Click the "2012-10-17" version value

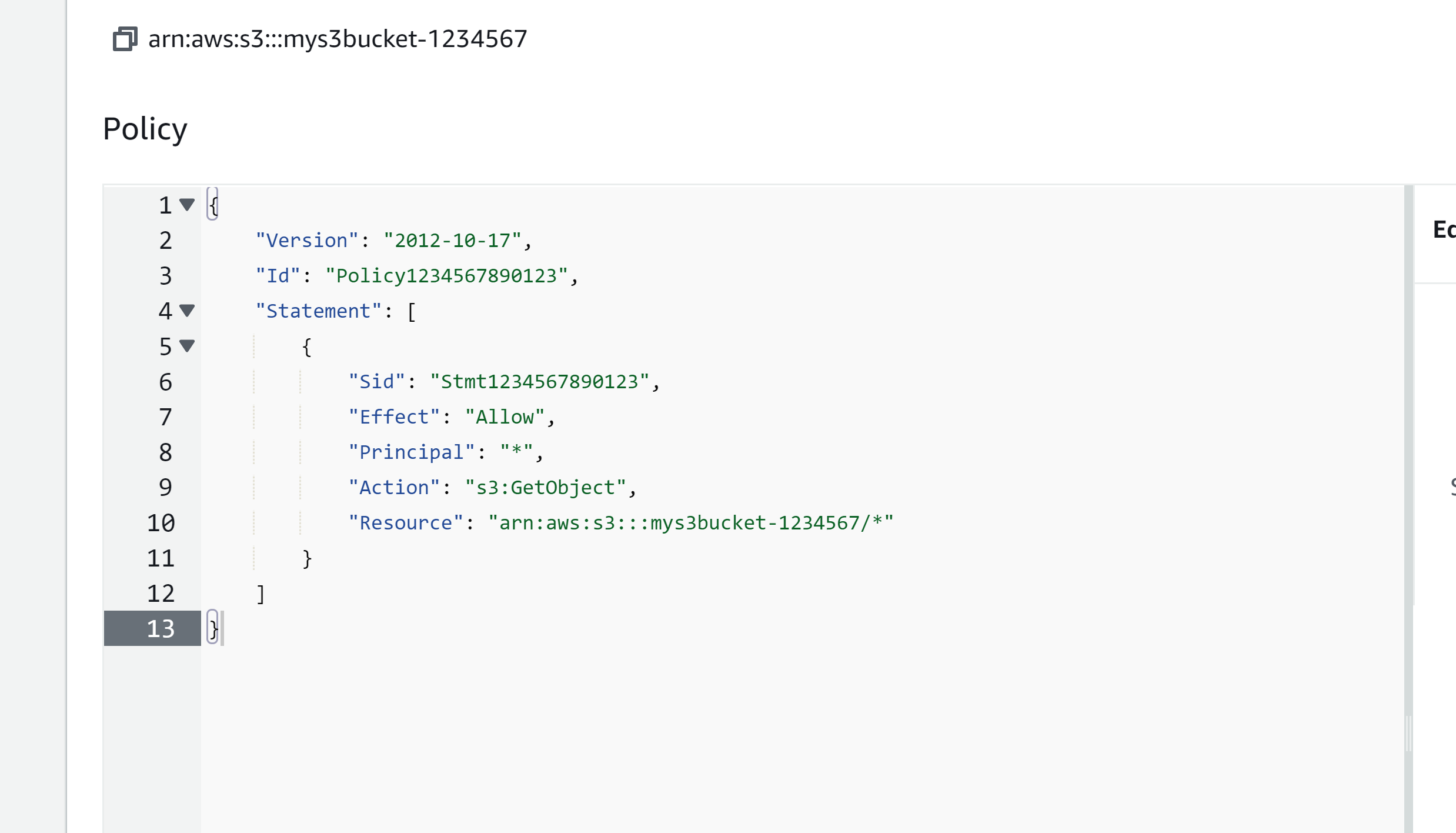click(x=452, y=240)
